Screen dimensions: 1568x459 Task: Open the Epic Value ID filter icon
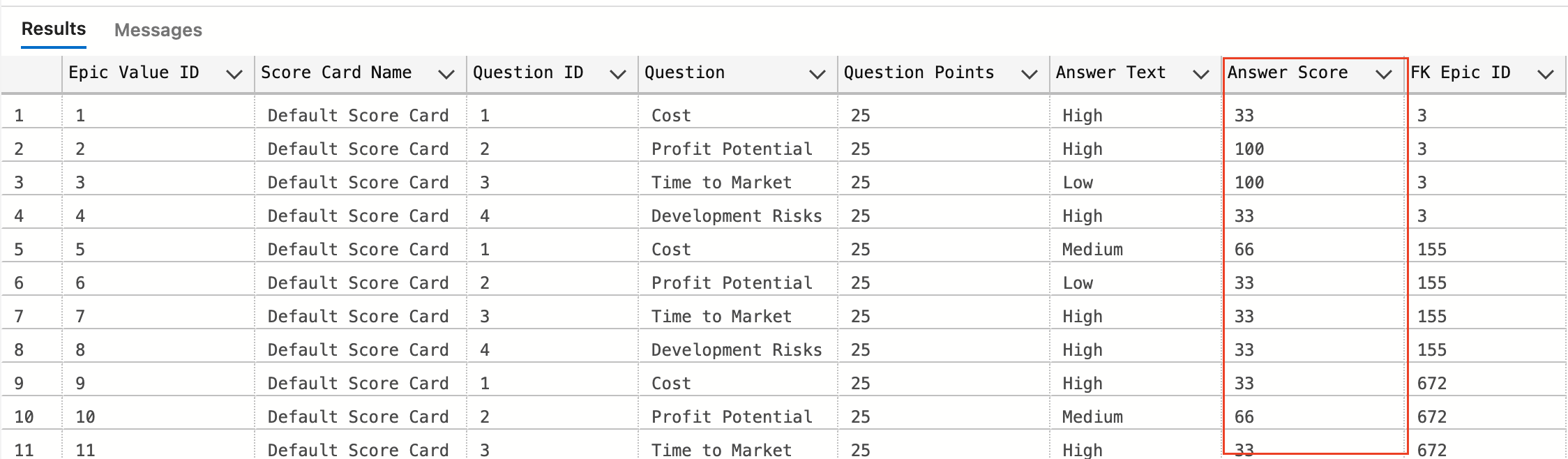[234, 73]
